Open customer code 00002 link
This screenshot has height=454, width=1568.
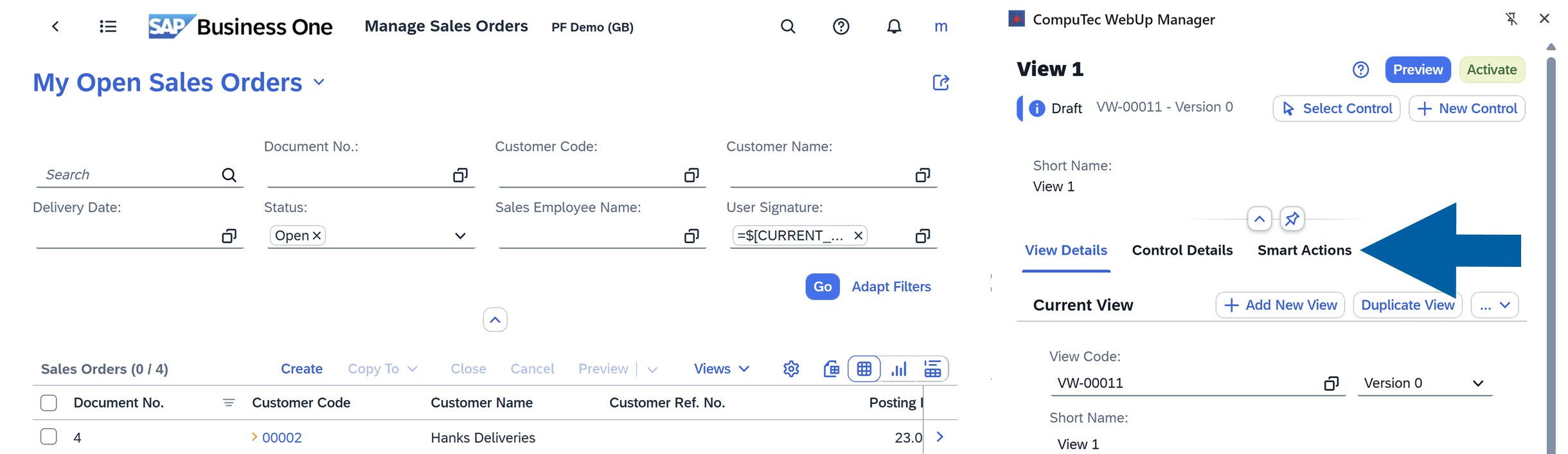pos(281,437)
